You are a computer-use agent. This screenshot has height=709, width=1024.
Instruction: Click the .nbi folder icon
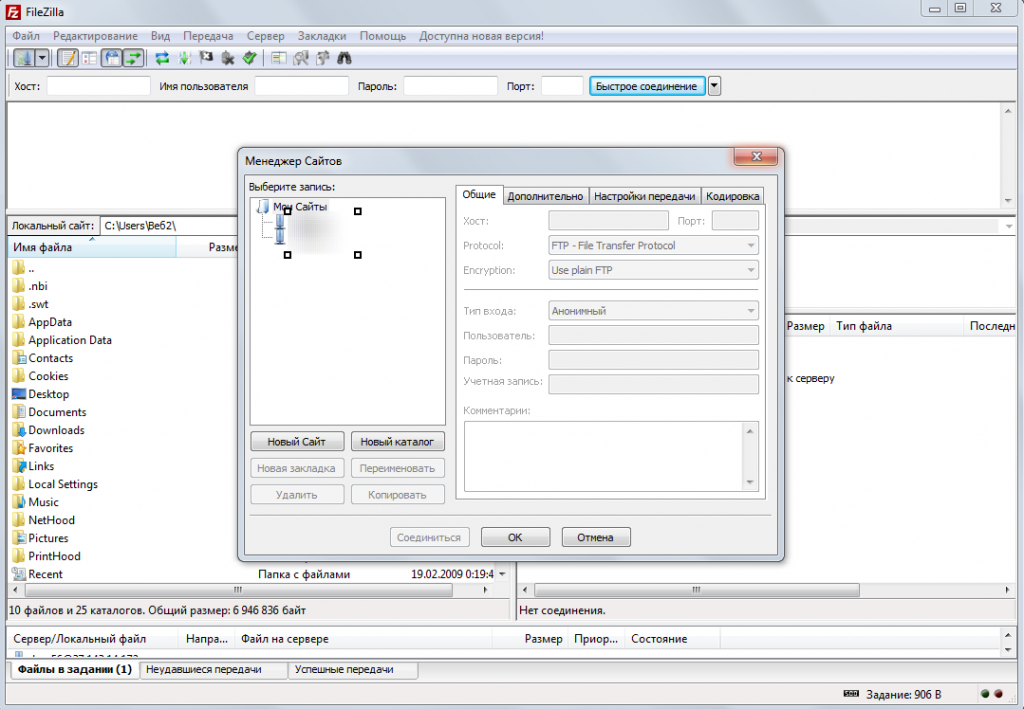(18, 286)
